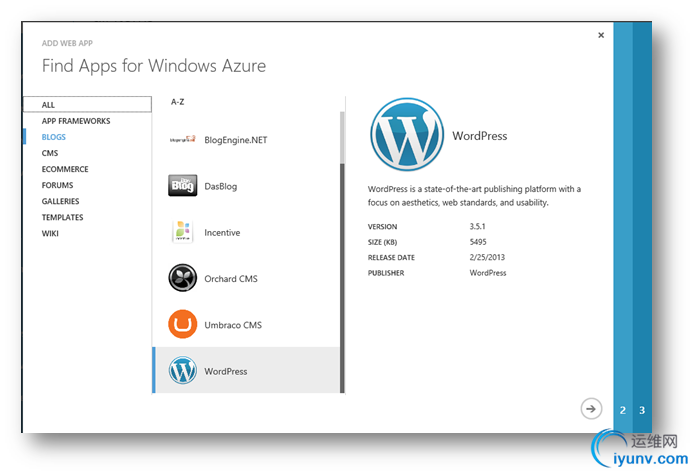Click the RELEASE DATE field label

[x=391, y=258]
